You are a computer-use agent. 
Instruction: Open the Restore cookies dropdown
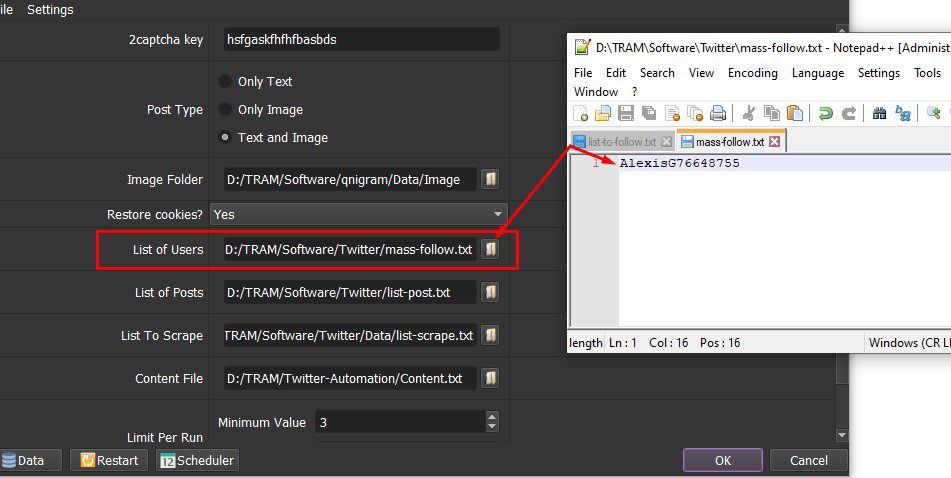(x=359, y=214)
